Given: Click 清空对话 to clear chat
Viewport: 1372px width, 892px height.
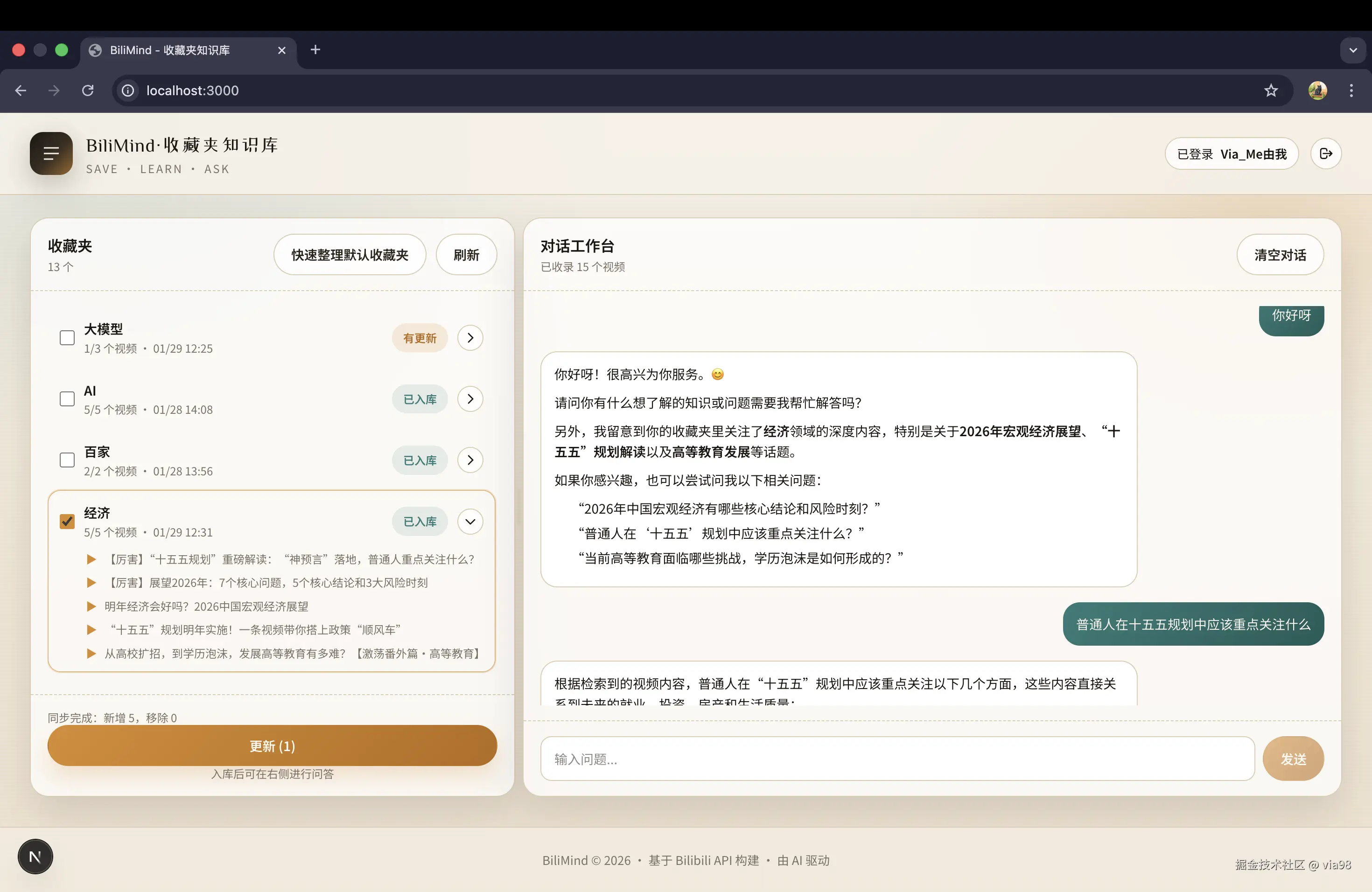Looking at the screenshot, I should pos(1279,255).
